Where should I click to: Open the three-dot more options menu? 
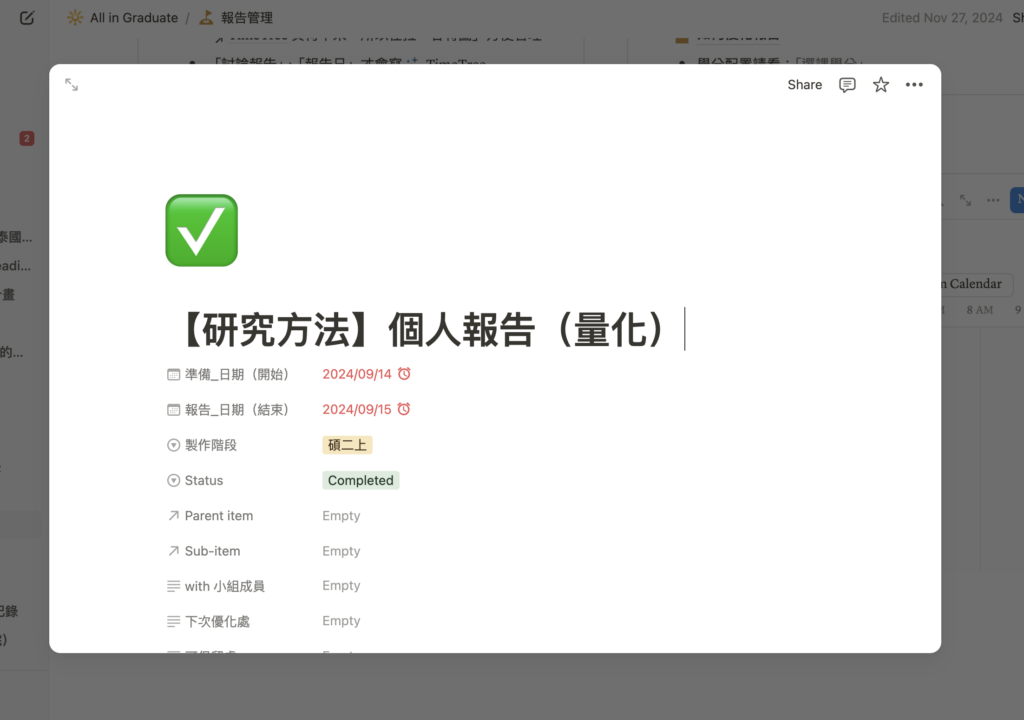[914, 85]
